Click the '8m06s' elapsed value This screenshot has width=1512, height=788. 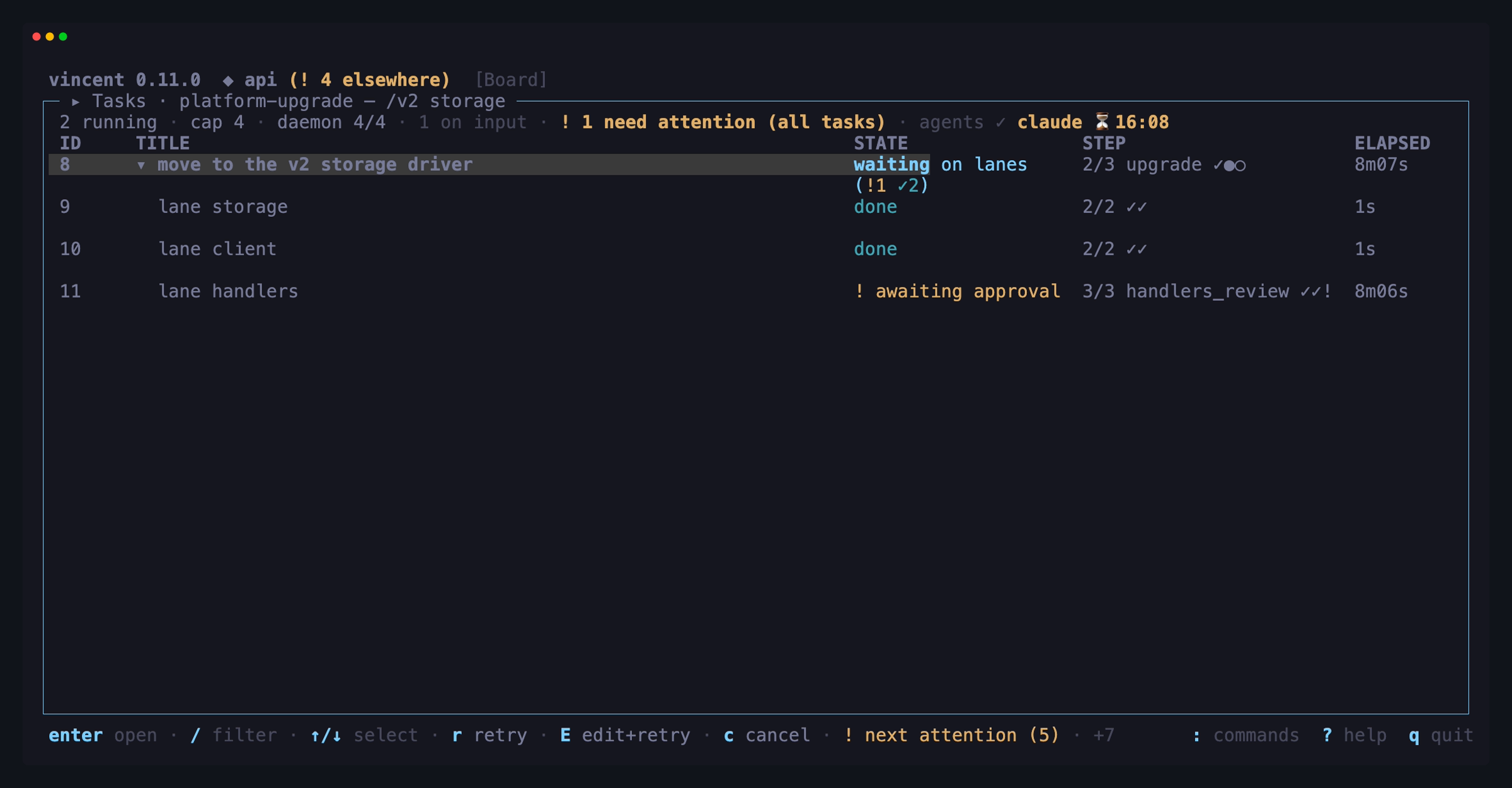tap(1381, 291)
